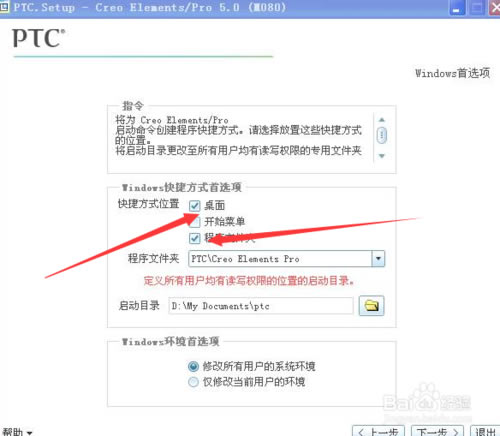The width and height of the screenshot is (500, 436).
Task: Enable the 开始菜单 shortcut checkbox
Action: pos(195,222)
